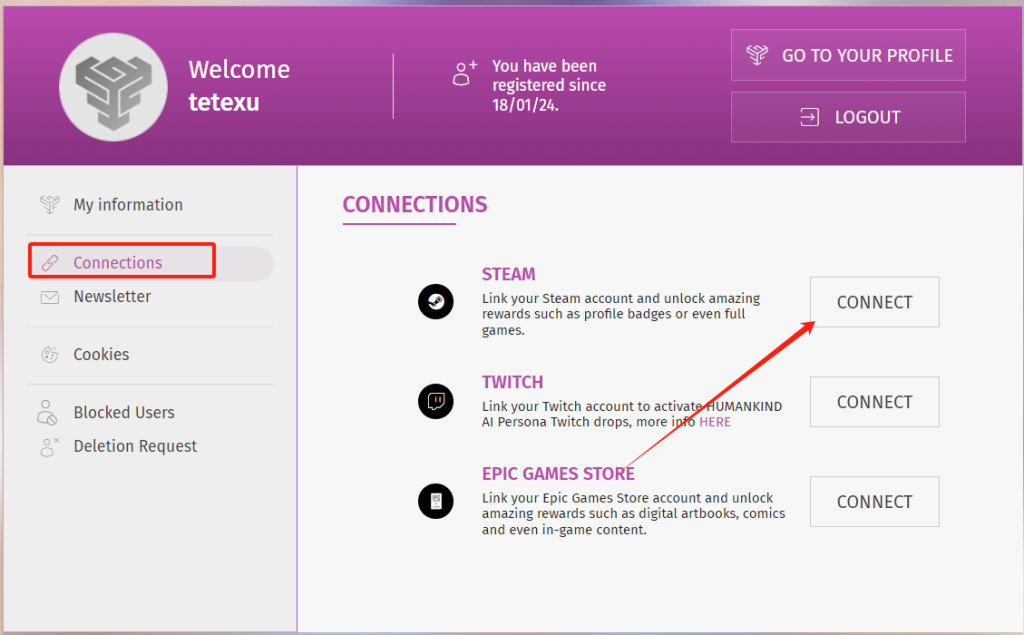The image size is (1024, 635).
Task: Click the EPIC GAMES STORE heading
Action: pos(558,473)
